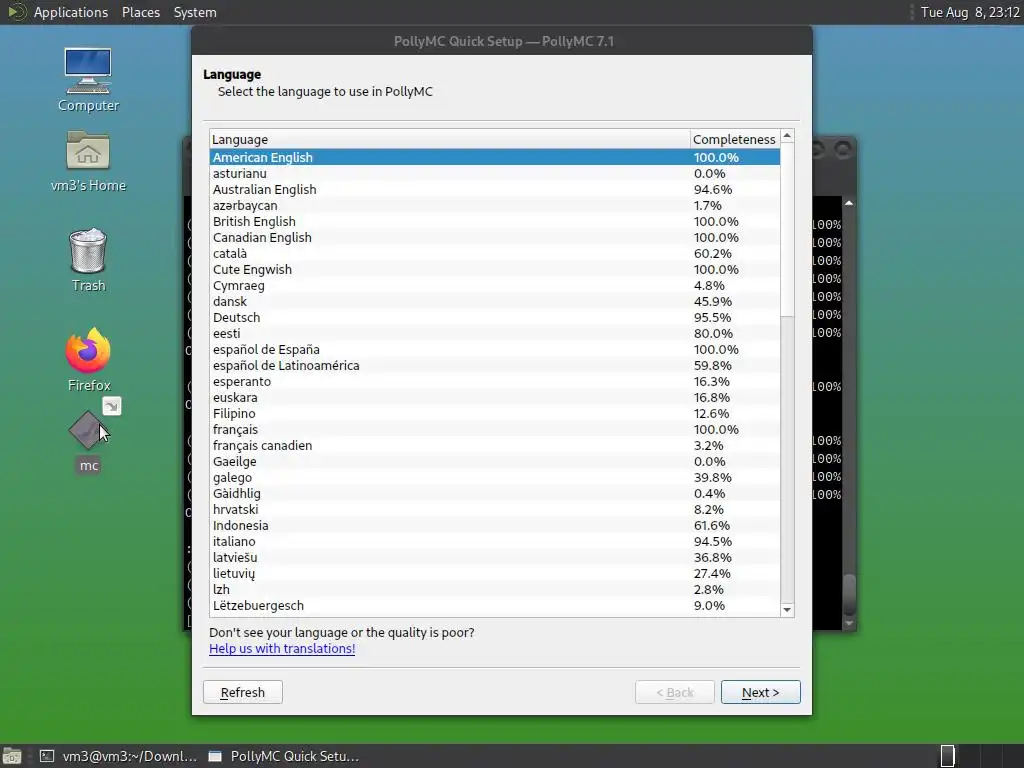
Task: Select Gàidhlig language row
Action: point(495,493)
